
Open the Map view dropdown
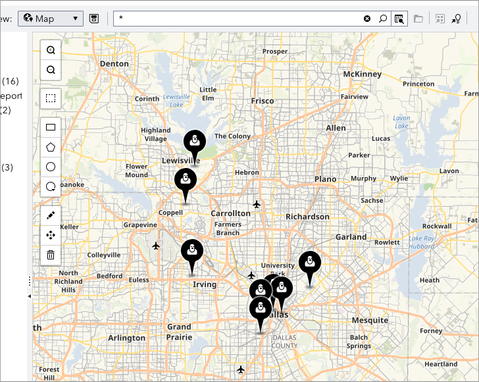(51, 19)
